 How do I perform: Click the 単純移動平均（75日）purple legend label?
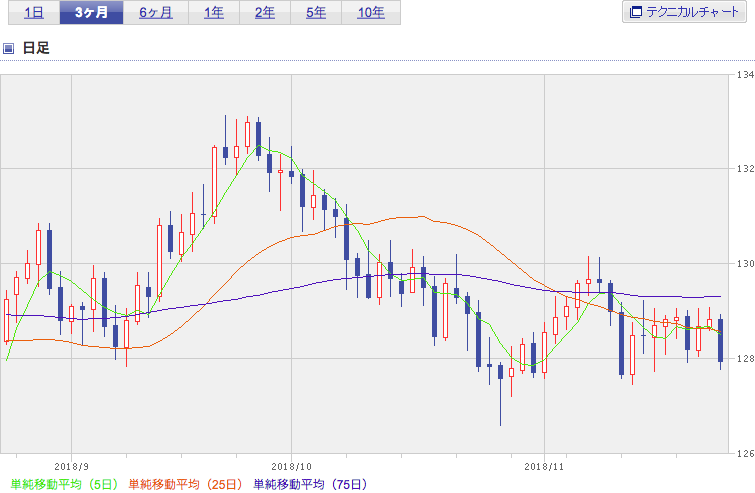click(311, 484)
